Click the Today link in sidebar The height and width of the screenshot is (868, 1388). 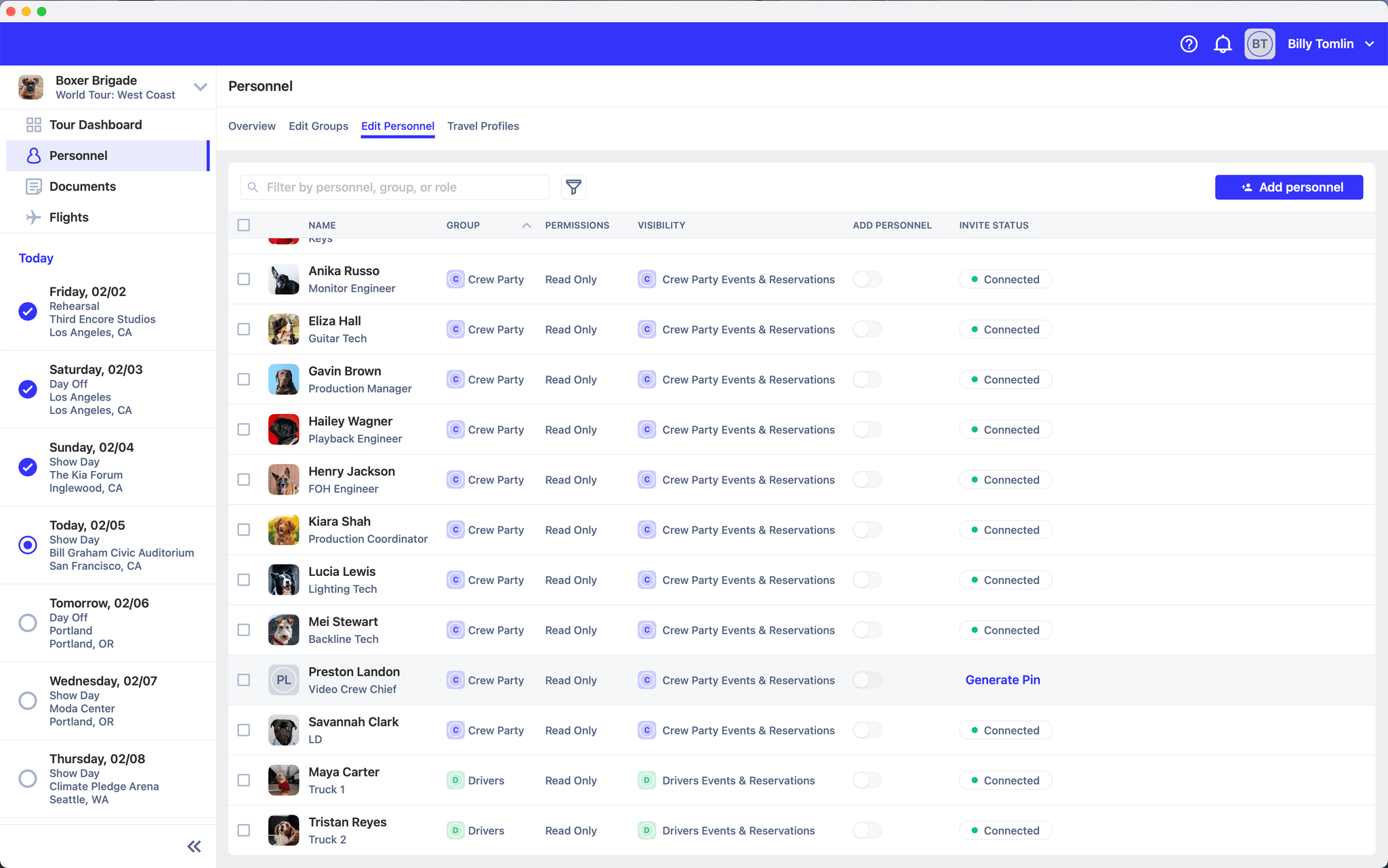pos(36,258)
